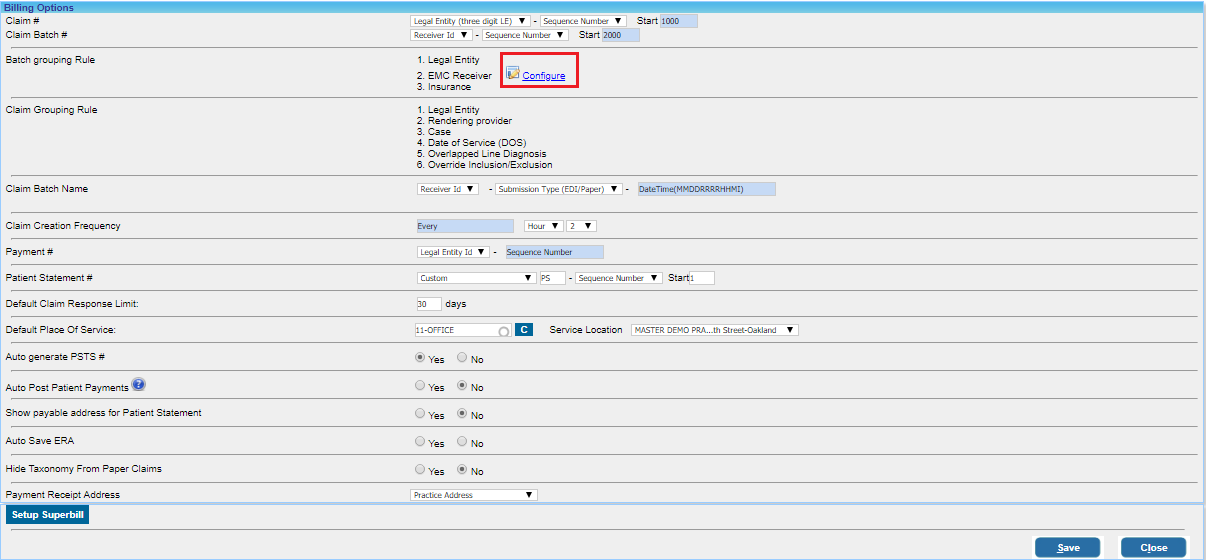Open the Submission Type (EDI/Paper) dropdown
The image size is (1206, 560).
pos(558,189)
